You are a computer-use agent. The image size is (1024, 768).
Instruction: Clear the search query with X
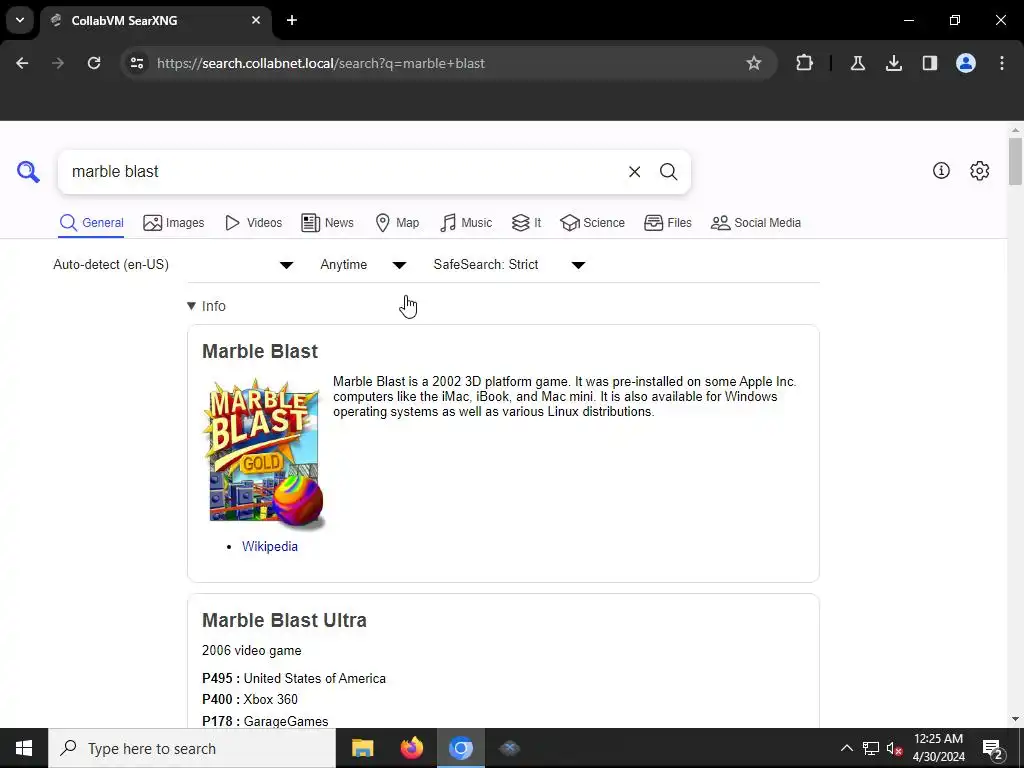(x=634, y=172)
